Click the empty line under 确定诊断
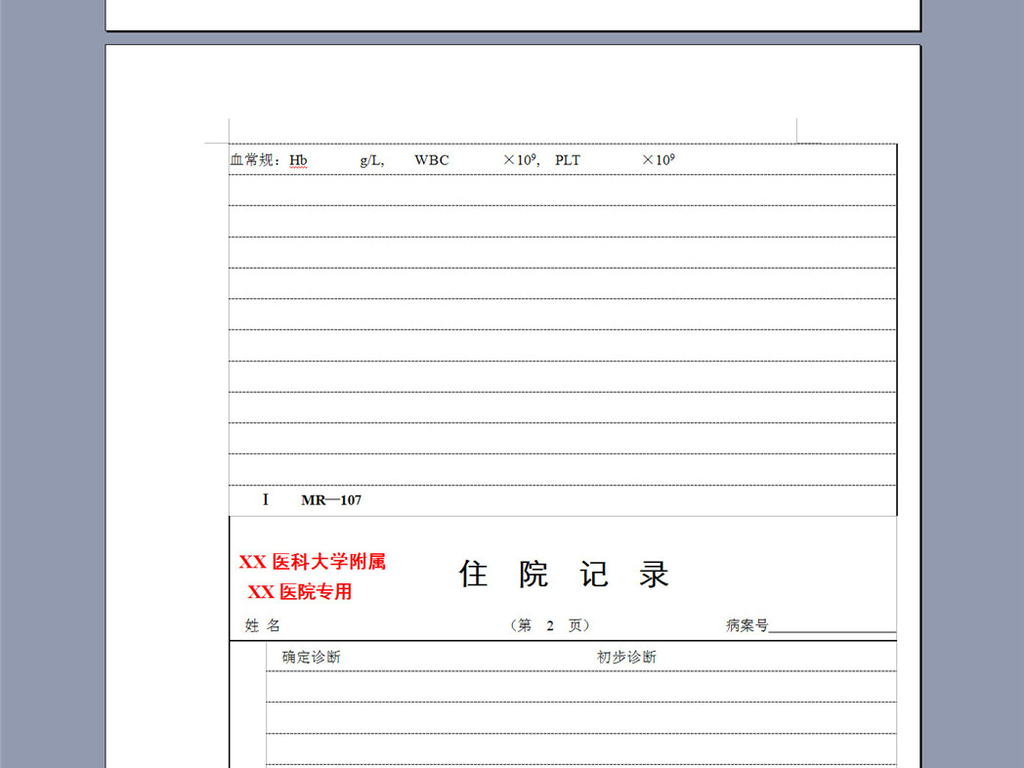Viewport: 1024px width, 768px height. point(560,685)
